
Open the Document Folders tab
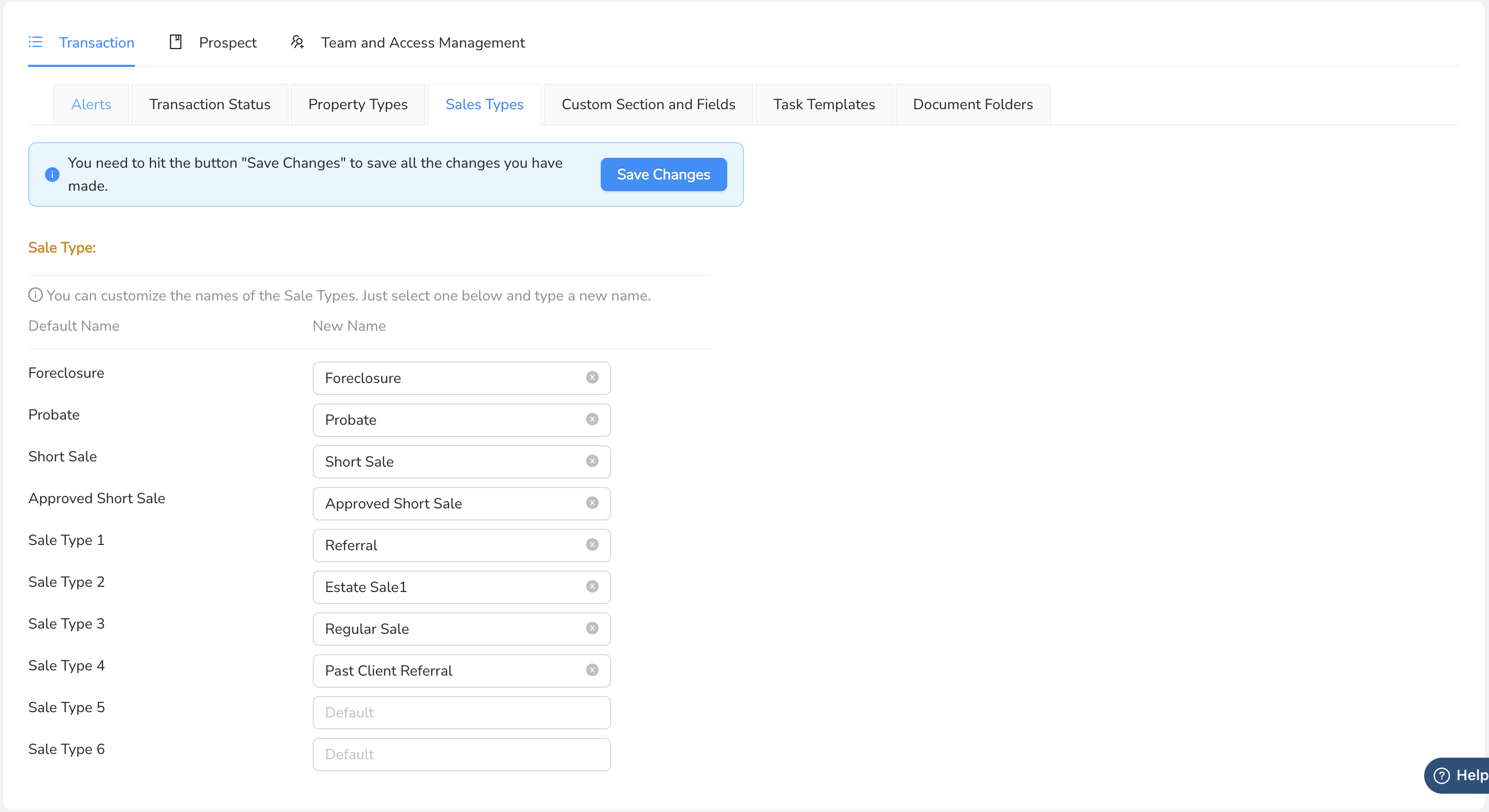[972, 105]
